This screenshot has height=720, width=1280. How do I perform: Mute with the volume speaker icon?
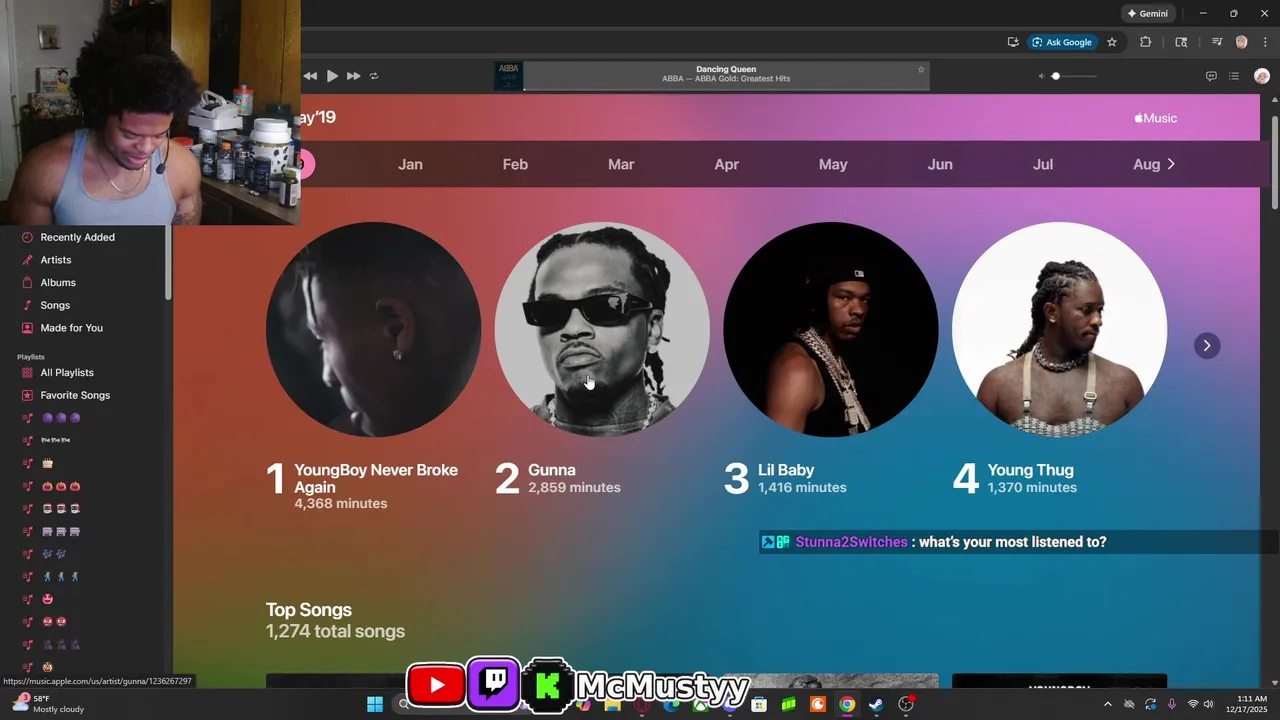(x=1040, y=76)
